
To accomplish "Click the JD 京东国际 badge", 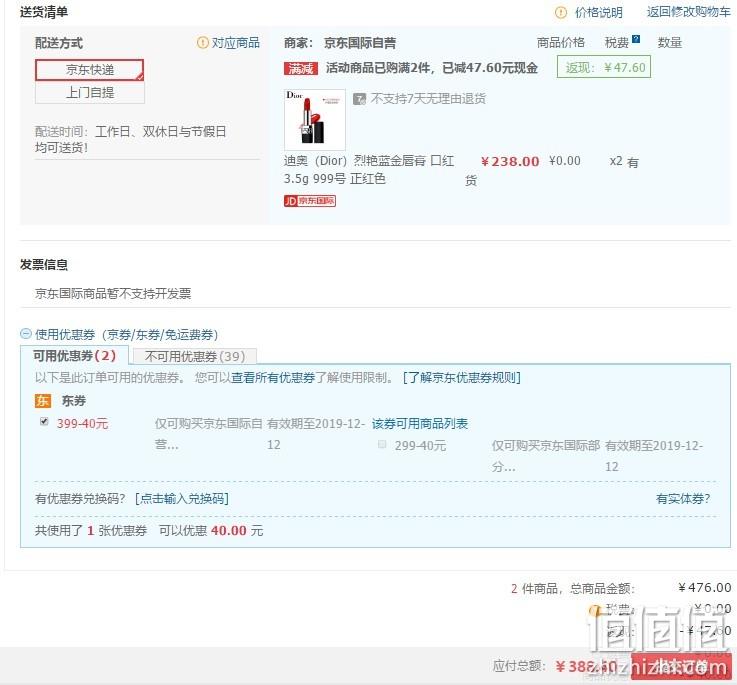I will click(x=310, y=201).
